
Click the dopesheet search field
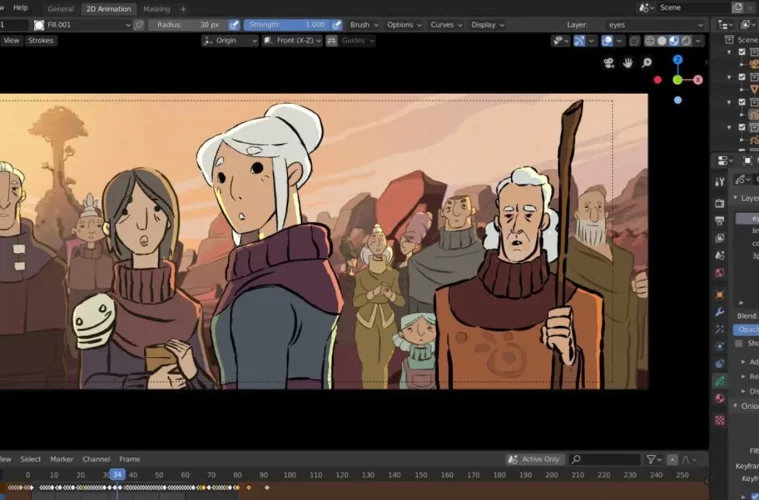coord(605,459)
